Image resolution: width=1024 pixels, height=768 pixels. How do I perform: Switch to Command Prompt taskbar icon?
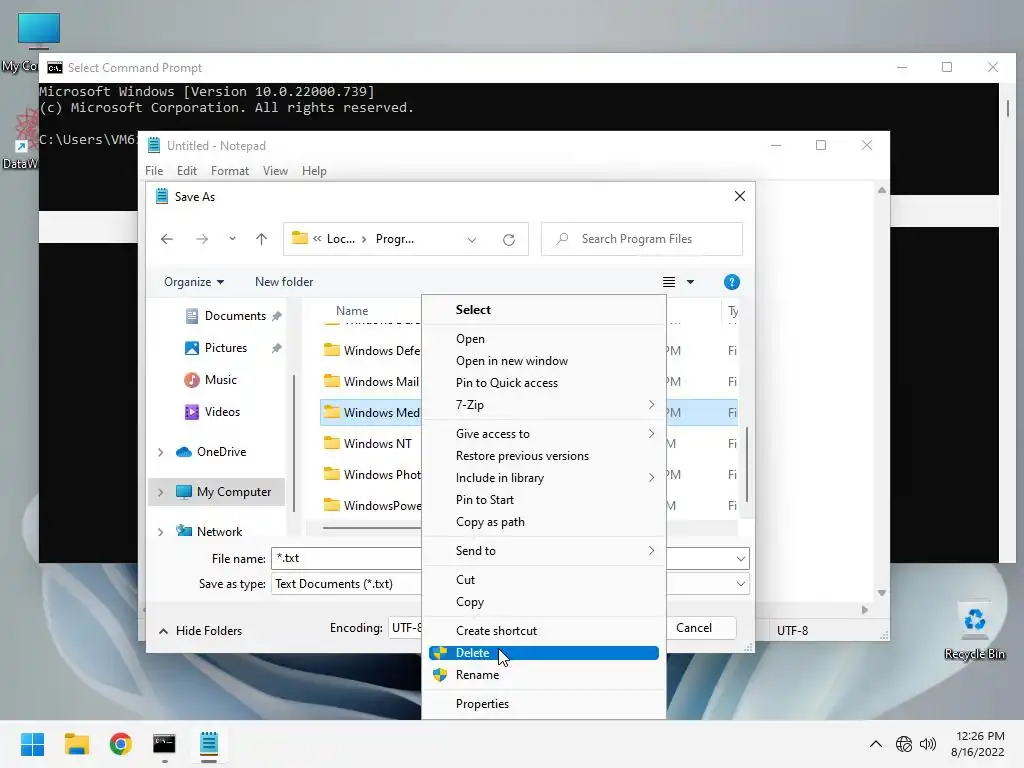click(164, 744)
